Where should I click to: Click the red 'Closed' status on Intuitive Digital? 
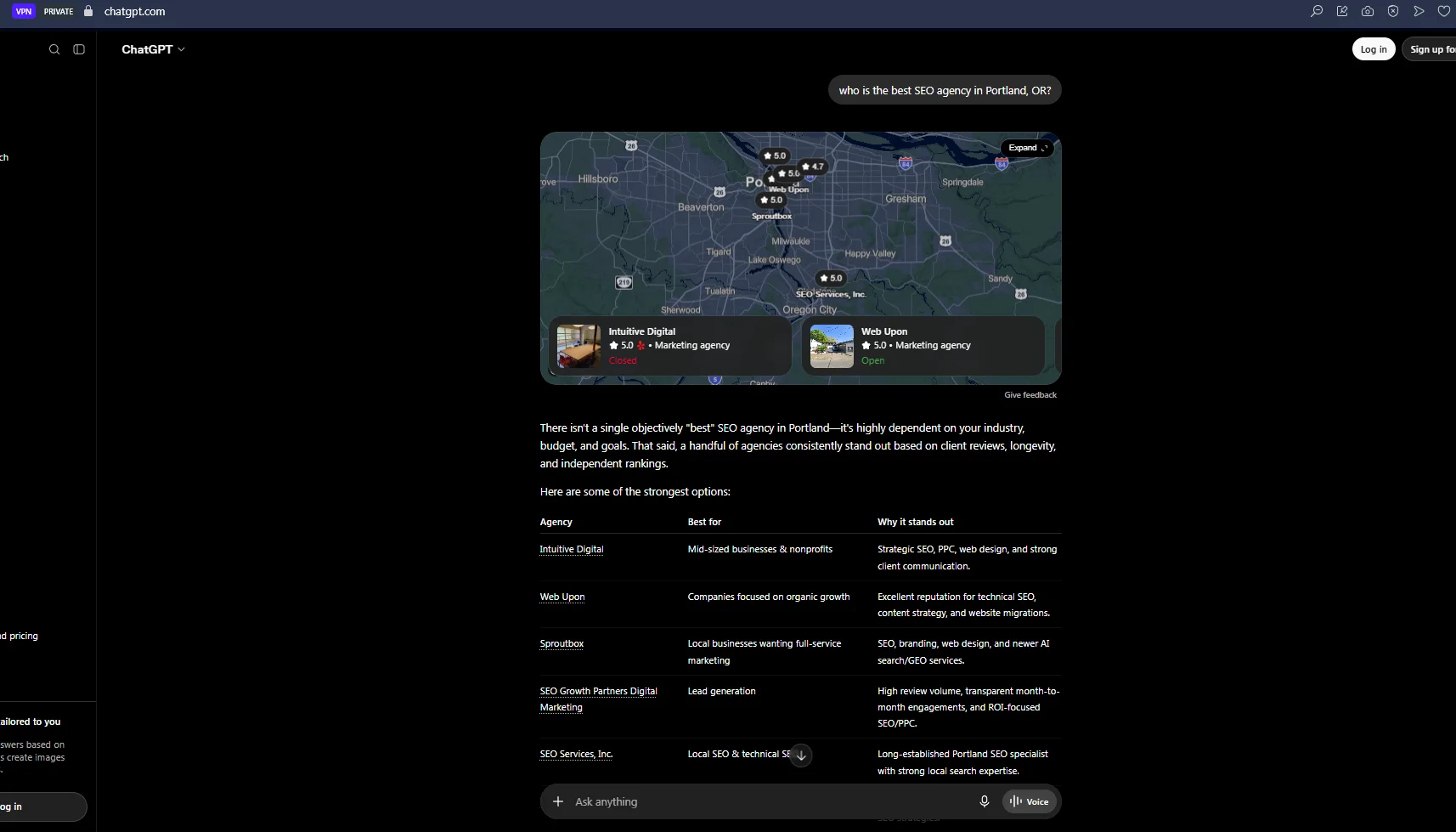point(623,361)
